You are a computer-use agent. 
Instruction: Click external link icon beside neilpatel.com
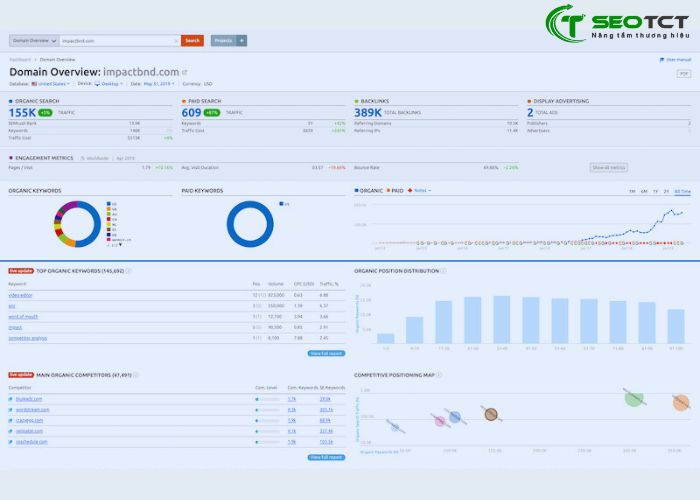point(11,431)
